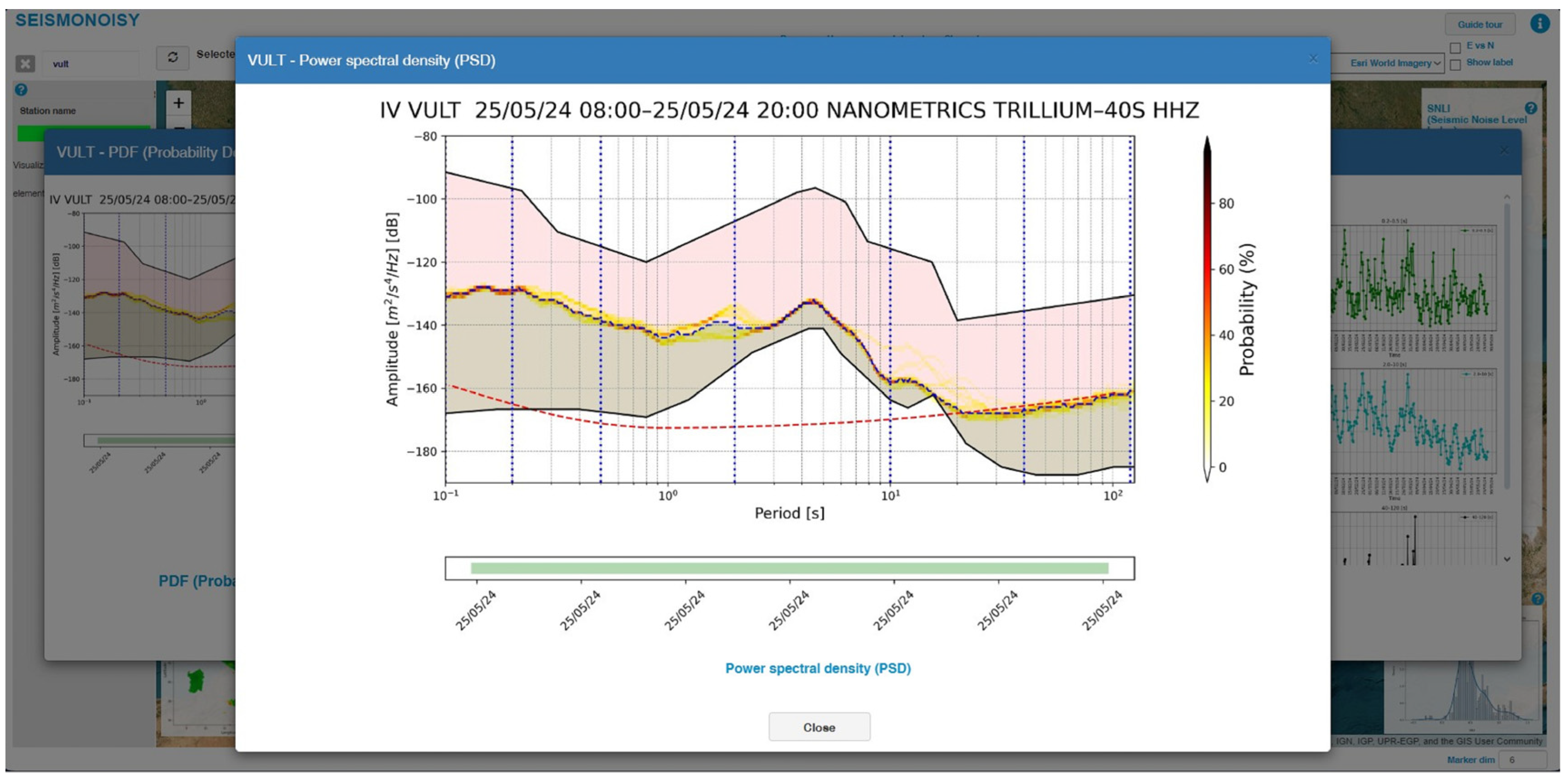Viewport: 1568px width, 781px height.
Task: Click the Power spectral density (PSD) link
Action: pos(818,668)
